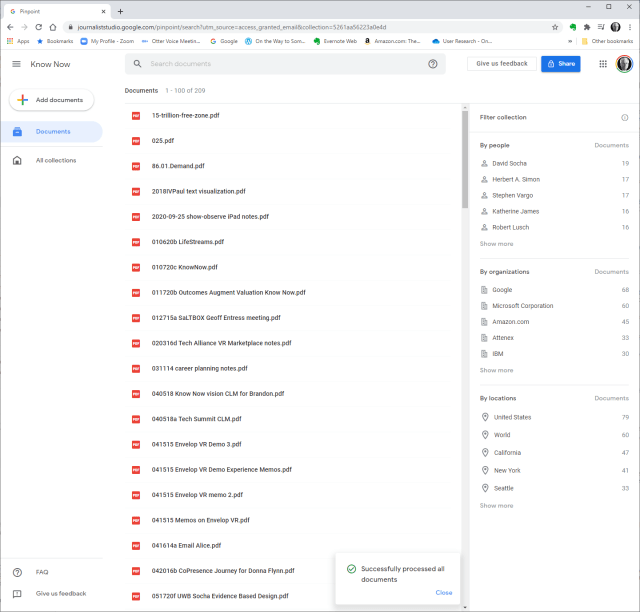Click the Google account profile avatar
The image size is (640, 612).
point(624,64)
